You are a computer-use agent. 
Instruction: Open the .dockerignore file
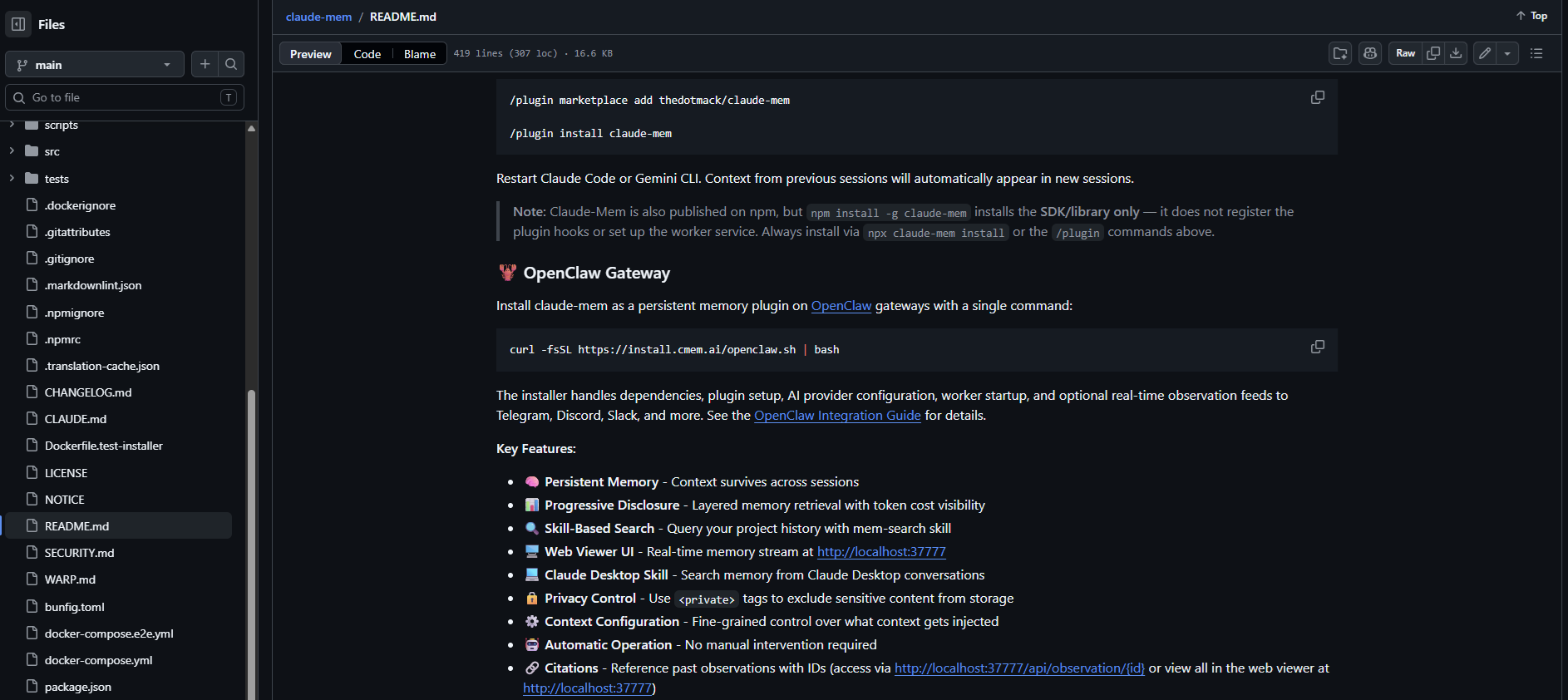[81, 205]
